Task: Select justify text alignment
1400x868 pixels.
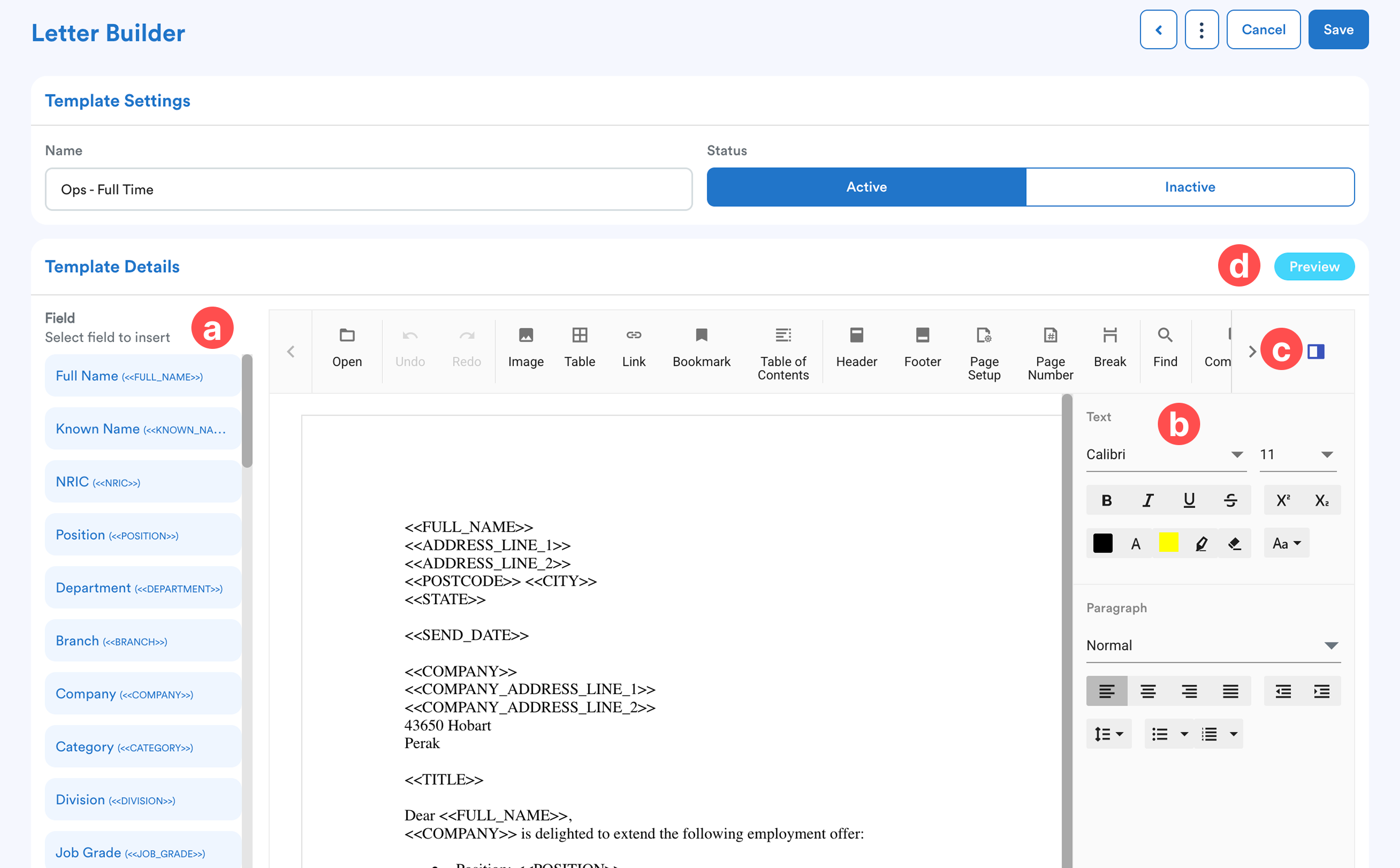Action: (x=1230, y=691)
